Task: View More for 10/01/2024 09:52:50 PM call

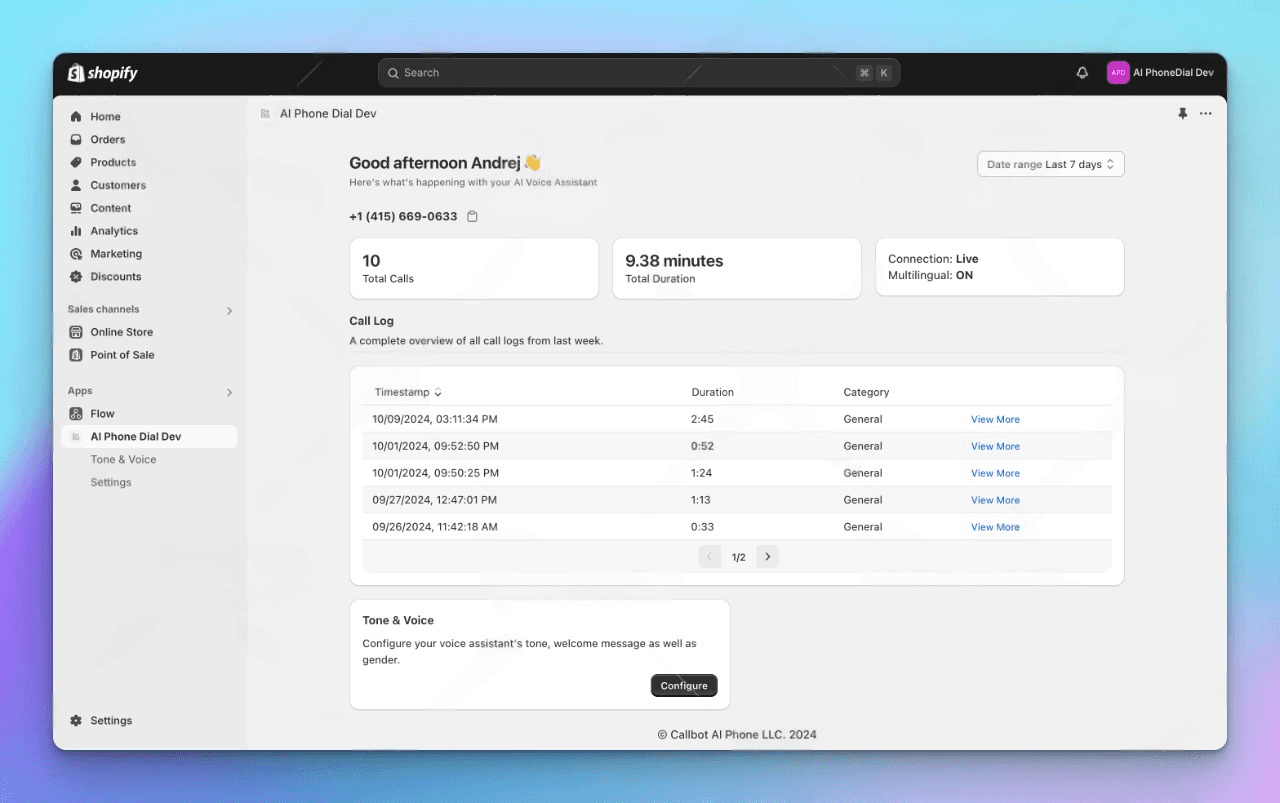Action: (x=995, y=447)
